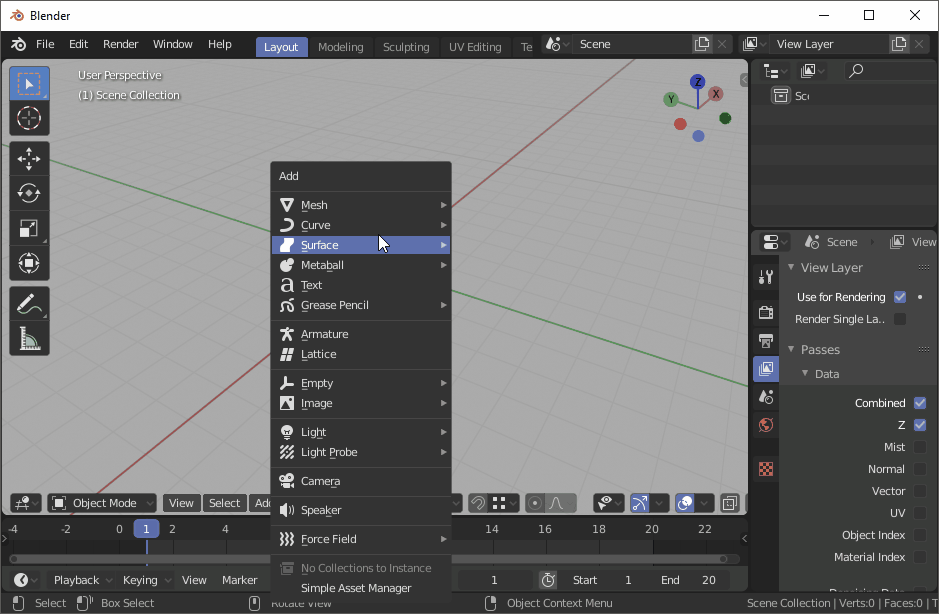Screen dimensions: 939x614
Task: Click the current frame playhead on the timeline
Action: 146,527
